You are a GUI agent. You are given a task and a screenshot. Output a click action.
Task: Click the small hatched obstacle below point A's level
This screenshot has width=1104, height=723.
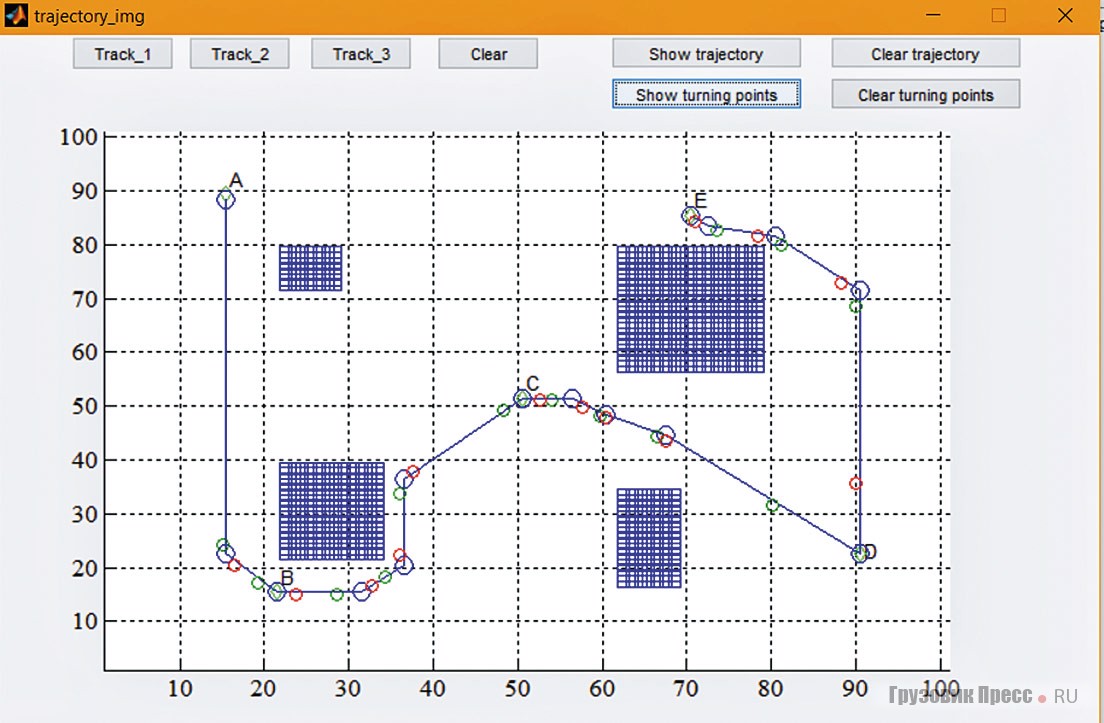(310, 268)
